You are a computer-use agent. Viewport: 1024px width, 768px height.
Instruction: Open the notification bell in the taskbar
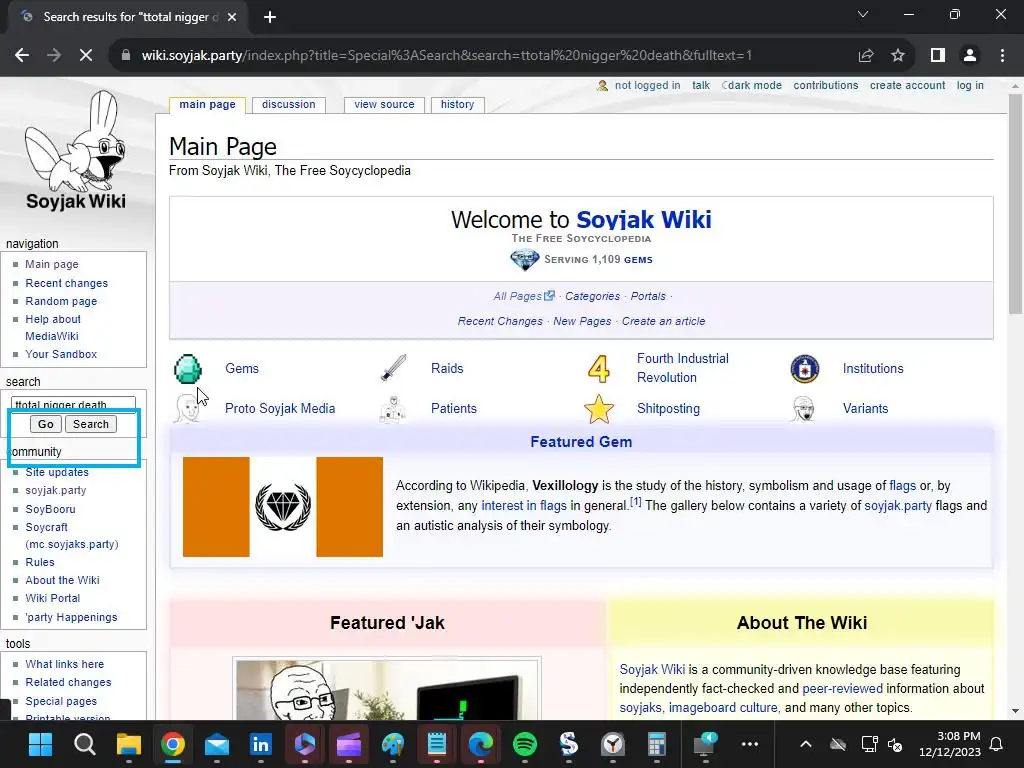997,744
